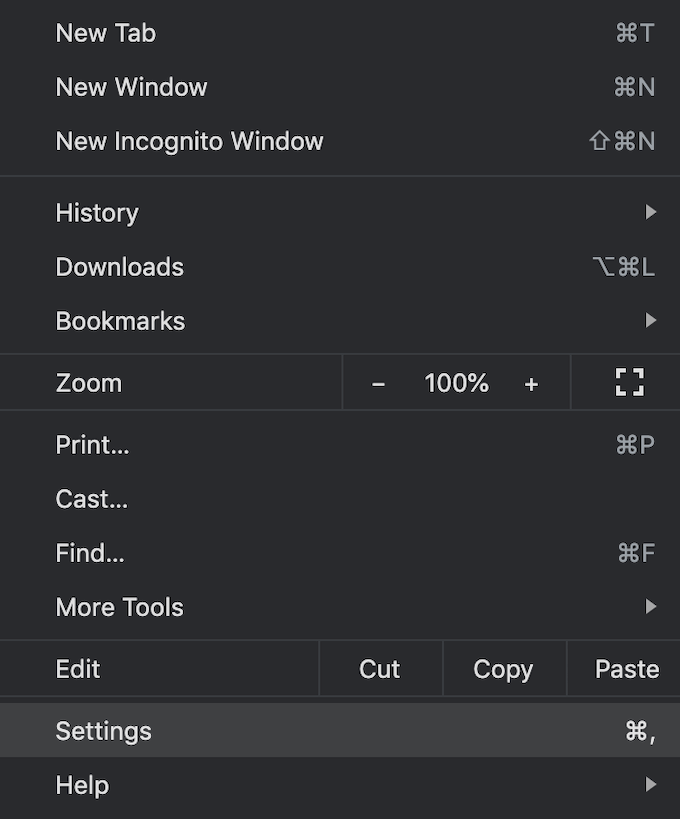Screen dimensions: 680x819
Task: Click the Copy button
Action: click(x=503, y=669)
